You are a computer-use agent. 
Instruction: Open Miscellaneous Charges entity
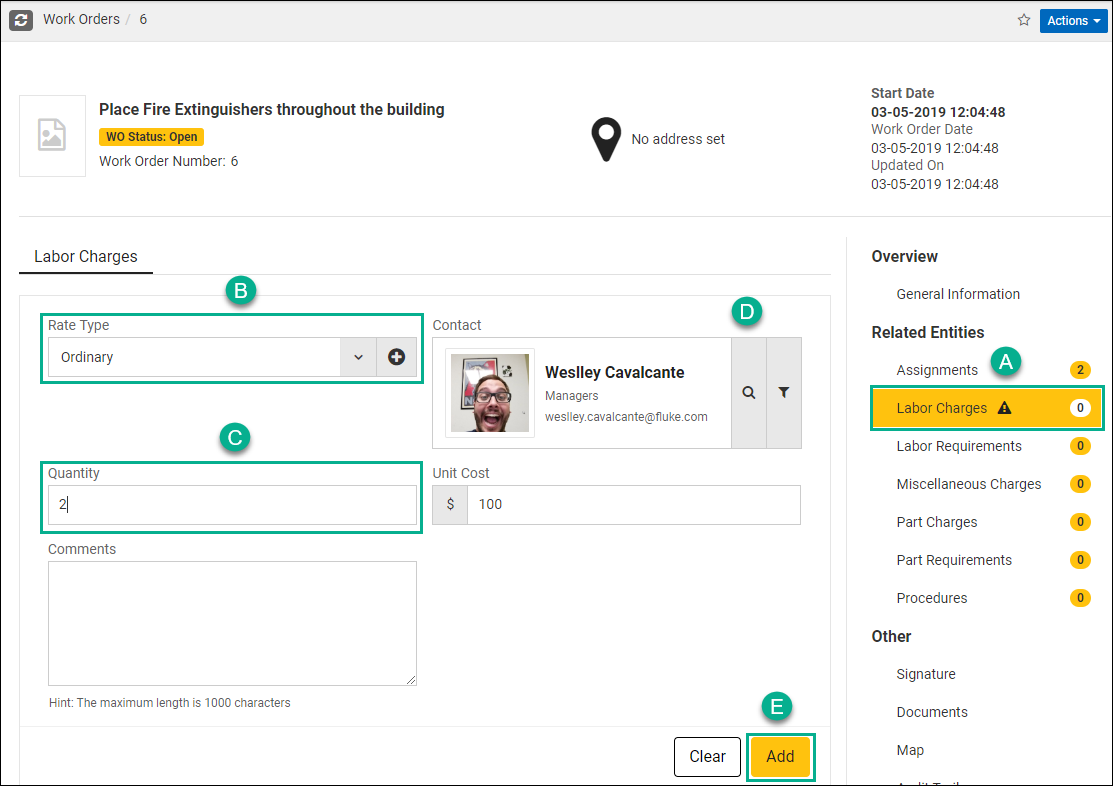(x=969, y=484)
